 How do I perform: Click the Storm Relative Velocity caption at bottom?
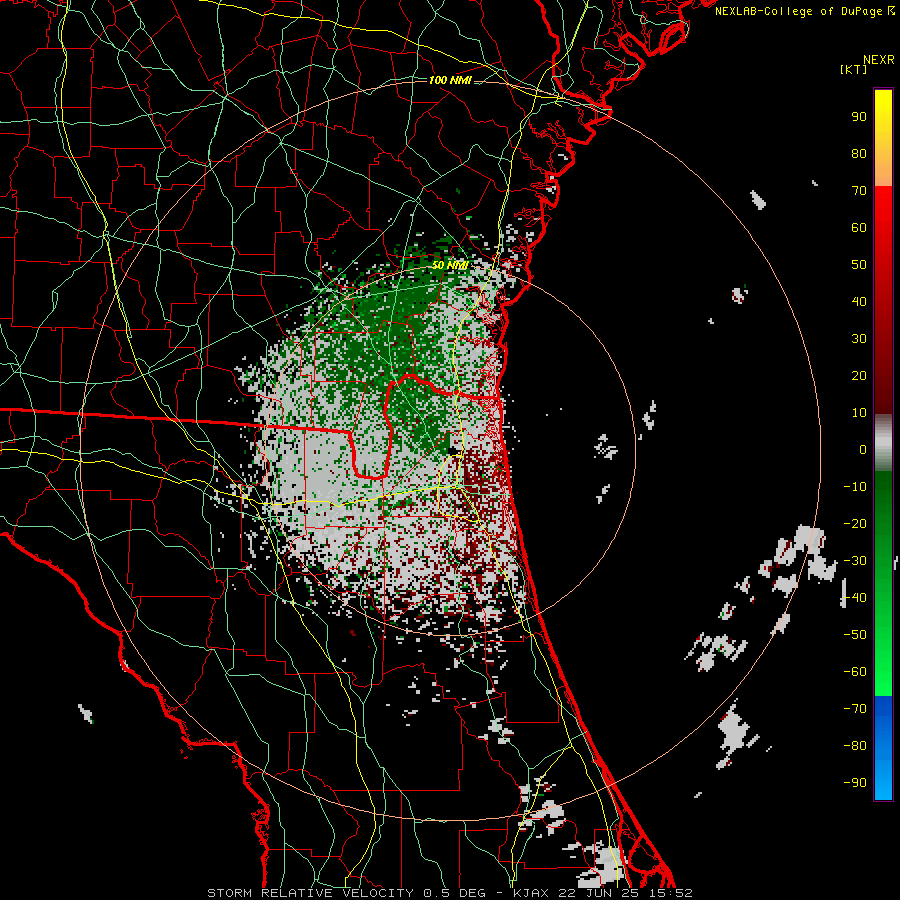[451, 893]
